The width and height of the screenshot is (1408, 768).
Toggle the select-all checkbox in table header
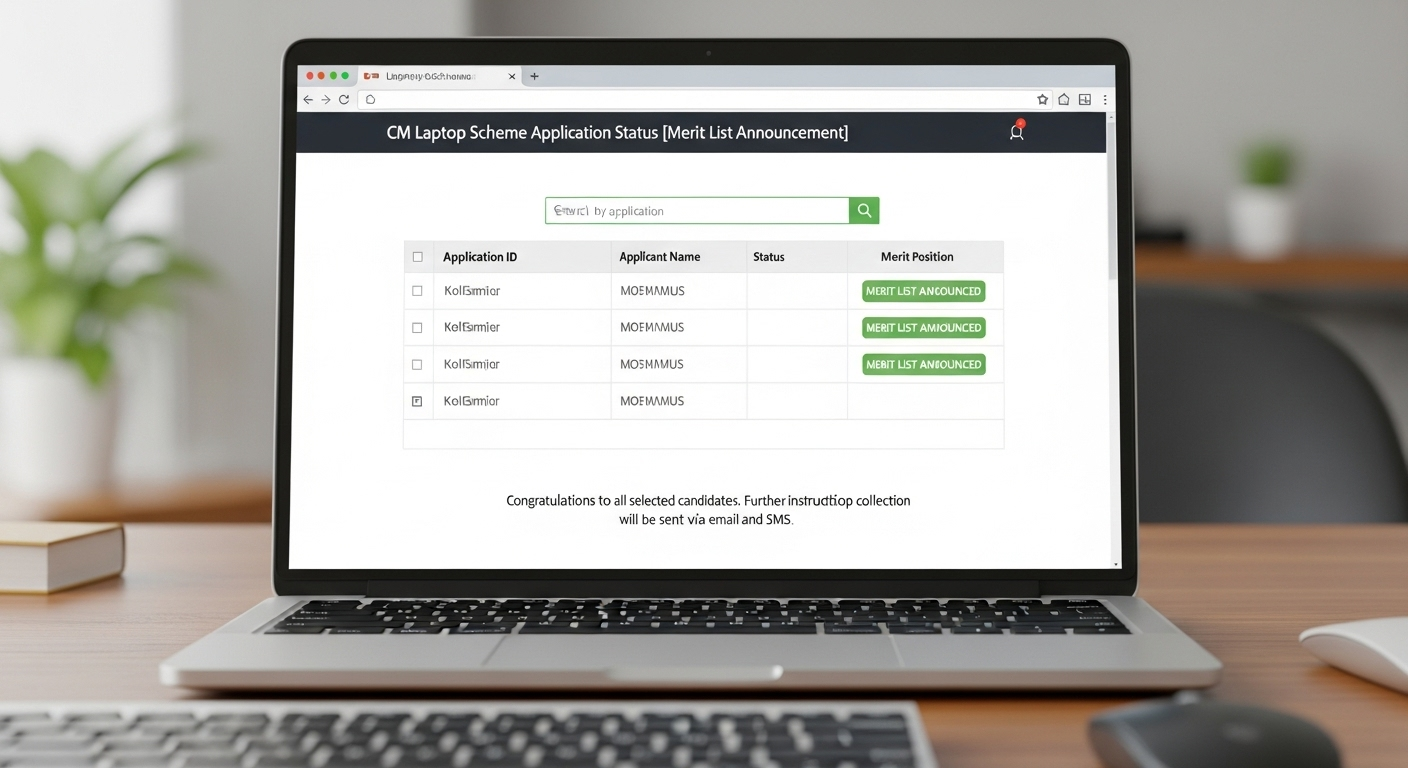[x=417, y=257]
